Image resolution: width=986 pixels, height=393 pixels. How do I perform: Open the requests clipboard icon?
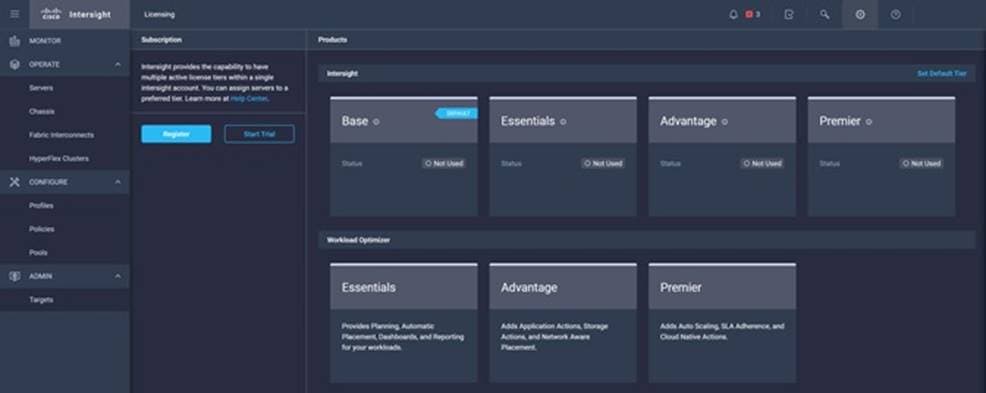(x=789, y=14)
